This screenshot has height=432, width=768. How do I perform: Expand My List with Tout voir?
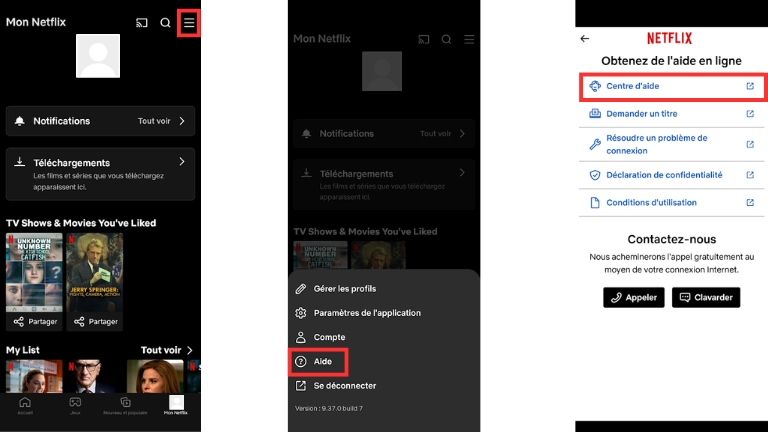coord(167,350)
